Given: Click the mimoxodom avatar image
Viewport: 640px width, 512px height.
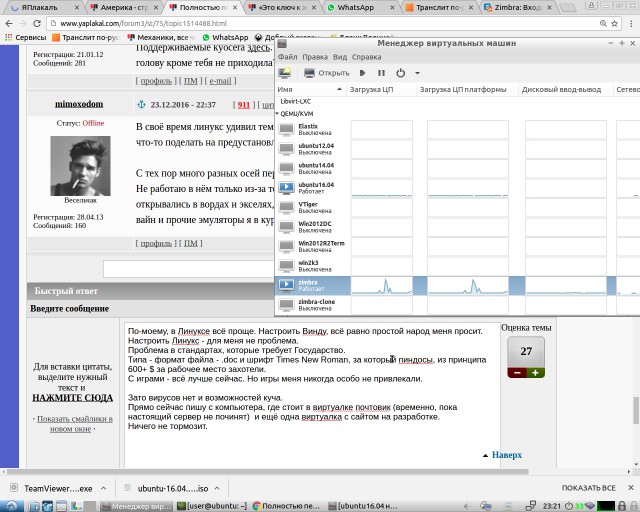Looking at the screenshot, I should (x=80, y=166).
